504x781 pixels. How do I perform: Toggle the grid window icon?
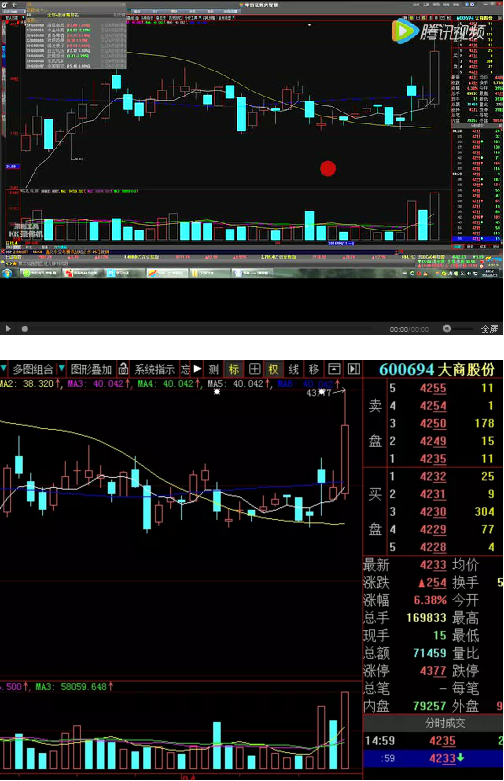[254, 369]
